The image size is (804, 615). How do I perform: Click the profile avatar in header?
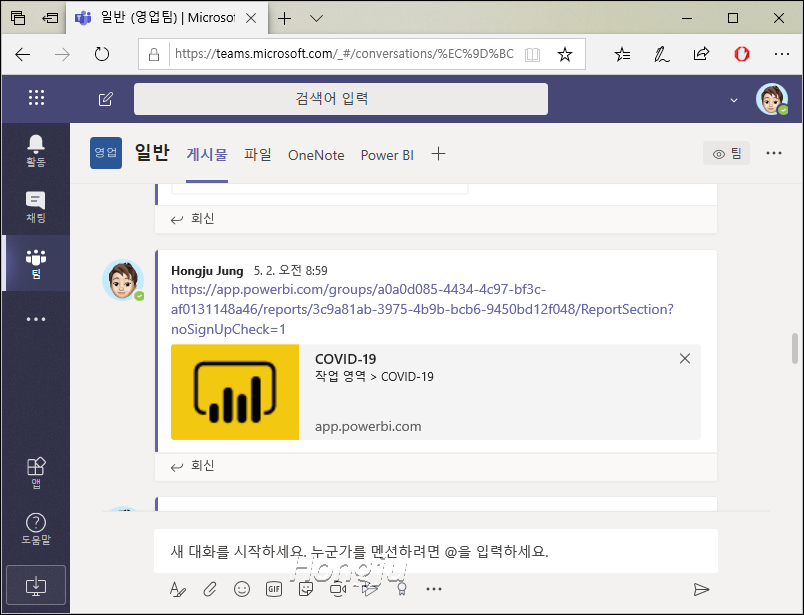click(x=772, y=98)
